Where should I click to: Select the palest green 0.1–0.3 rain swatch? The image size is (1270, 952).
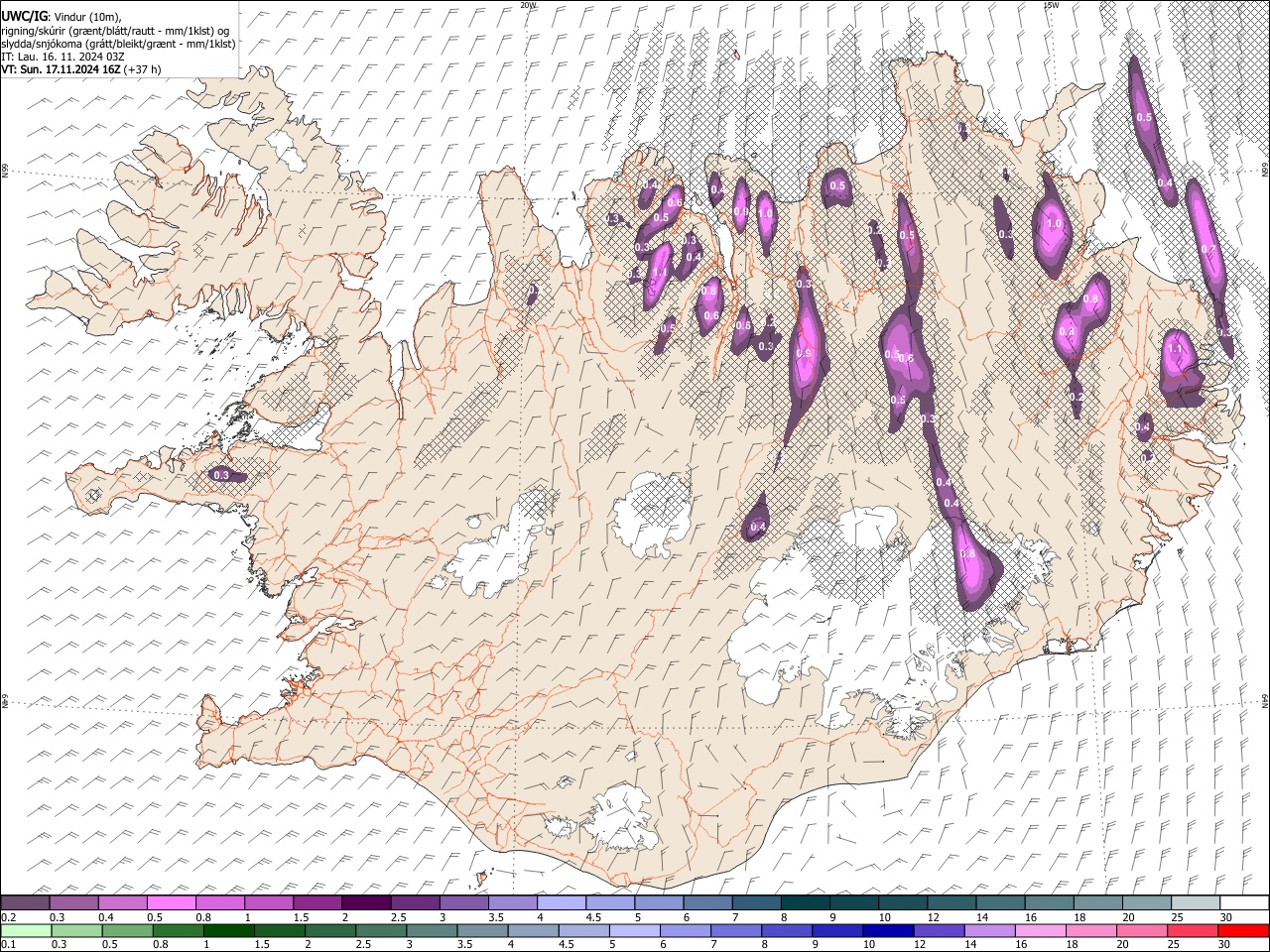click(26, 930)
